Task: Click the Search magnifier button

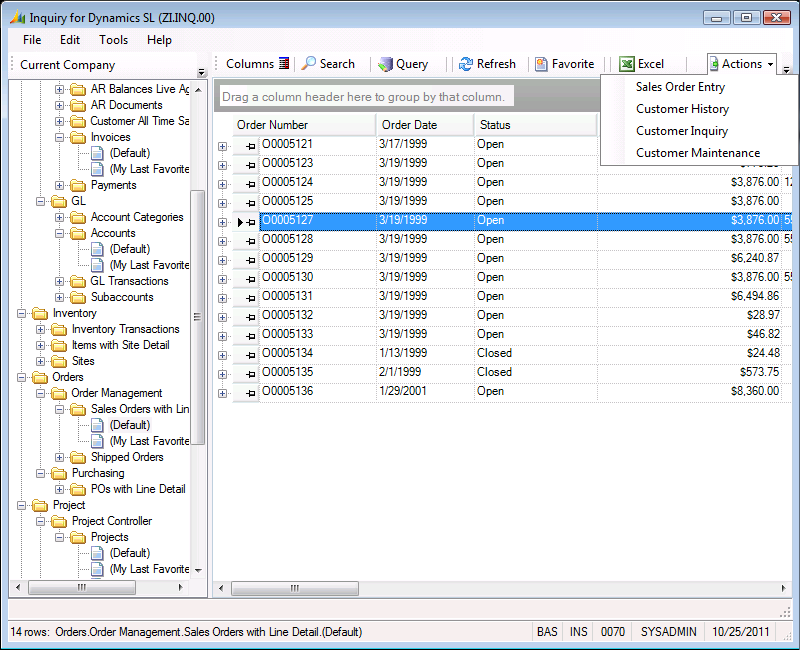Action: pos(328,64)
